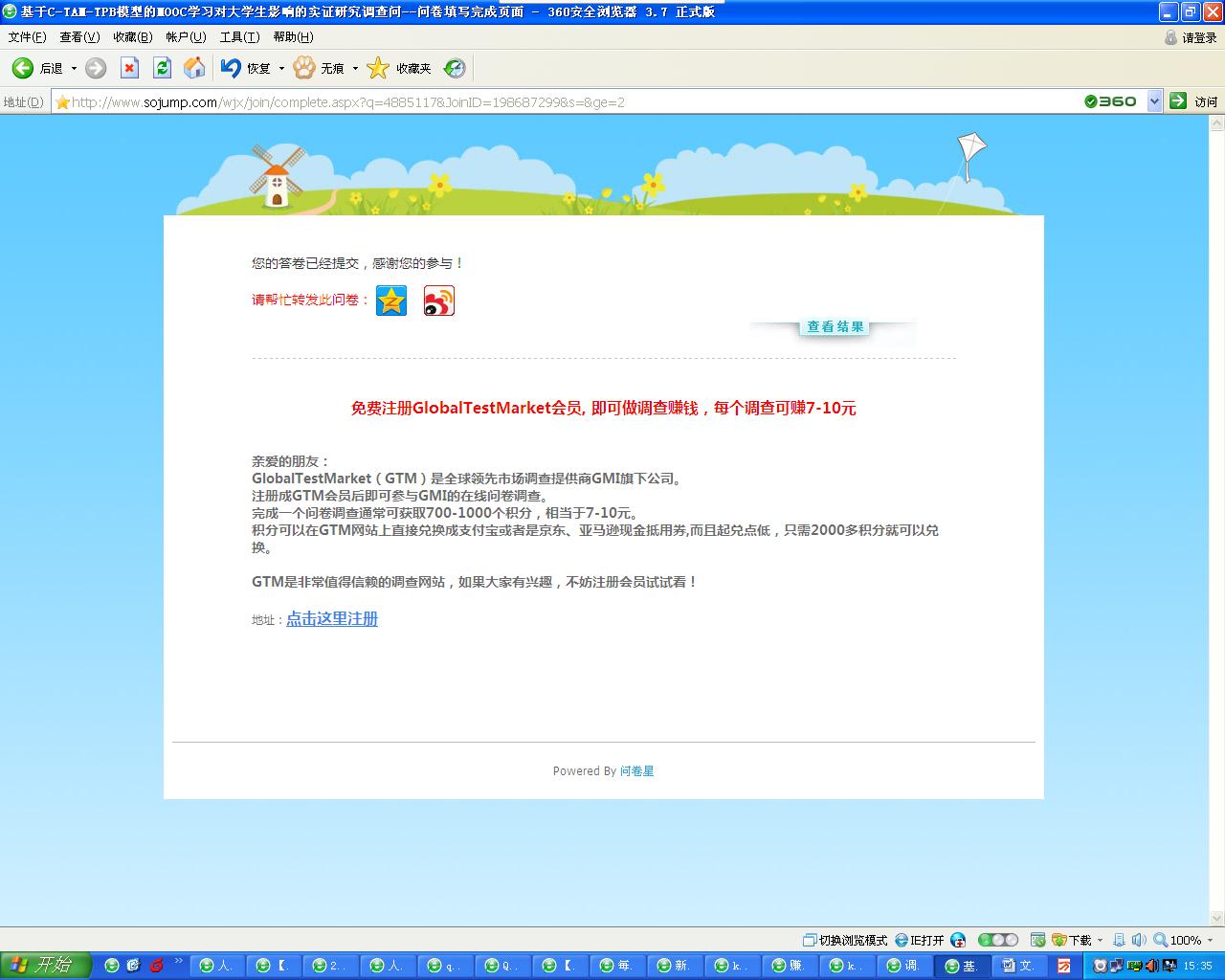Click the address bar favorite star icon
The height and width of the screenshot is (980, 1225).
pos(63,101)
